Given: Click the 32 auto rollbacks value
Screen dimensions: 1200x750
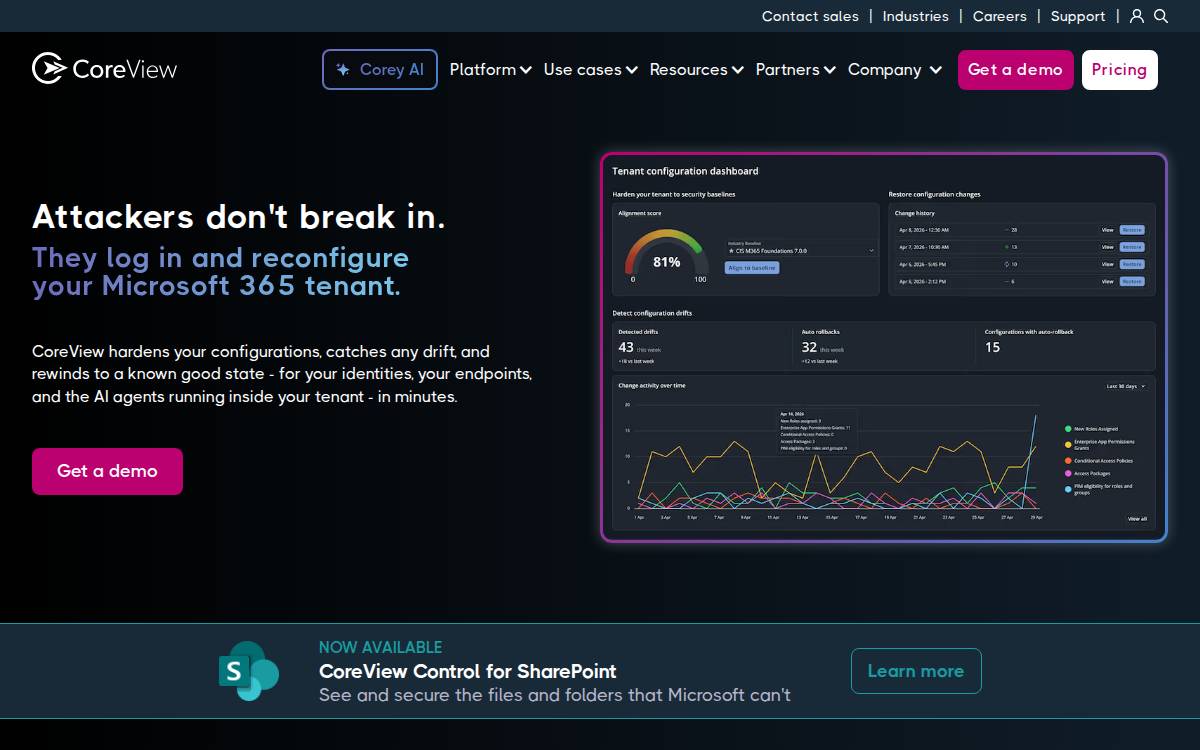Looking at the screenshot, I should (809, 347).
